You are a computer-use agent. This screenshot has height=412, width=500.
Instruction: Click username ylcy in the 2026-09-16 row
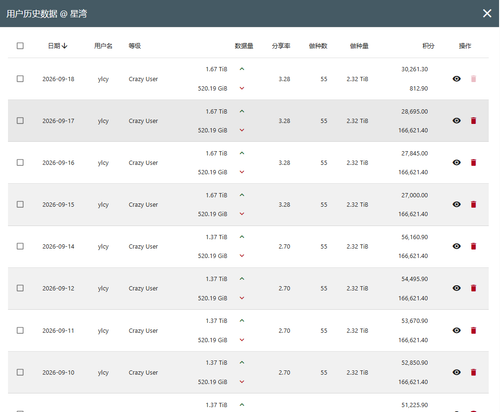(x=103, y=163)
